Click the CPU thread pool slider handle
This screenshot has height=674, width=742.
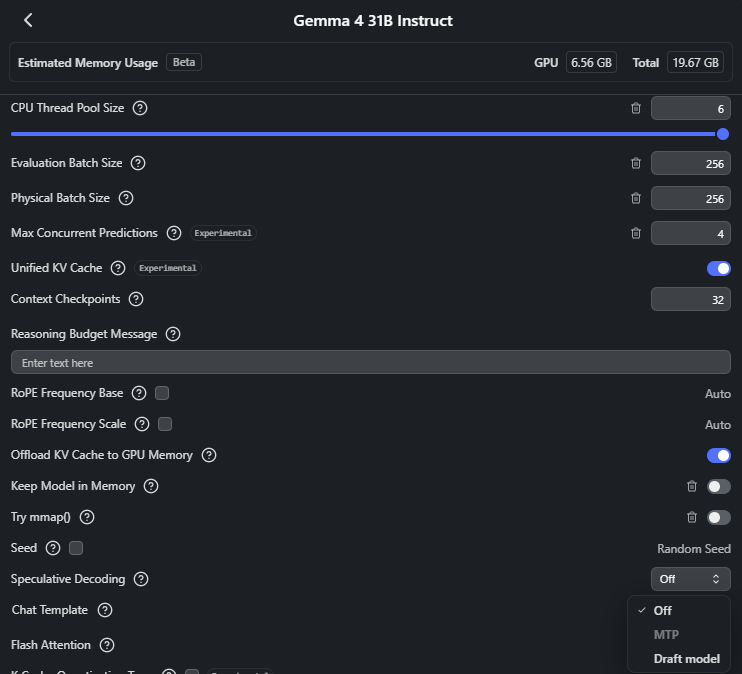coord(723,134)
